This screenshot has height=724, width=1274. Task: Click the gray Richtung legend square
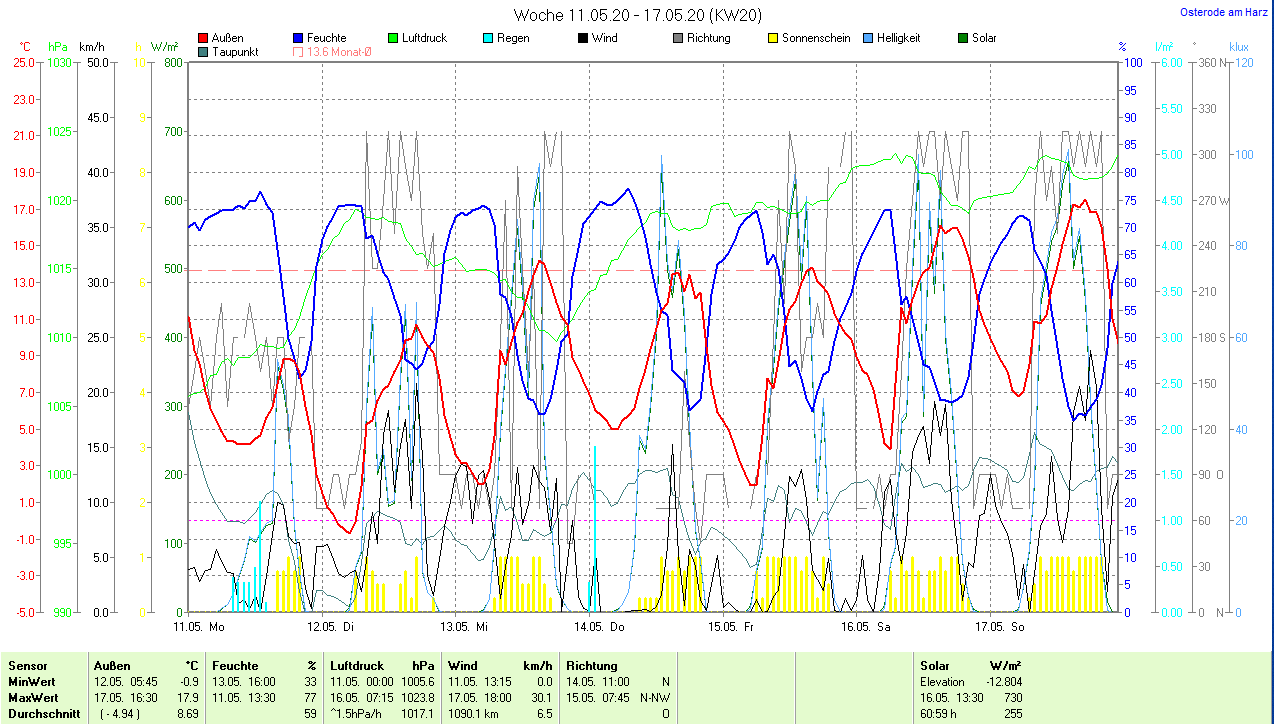tap(678, 38)
